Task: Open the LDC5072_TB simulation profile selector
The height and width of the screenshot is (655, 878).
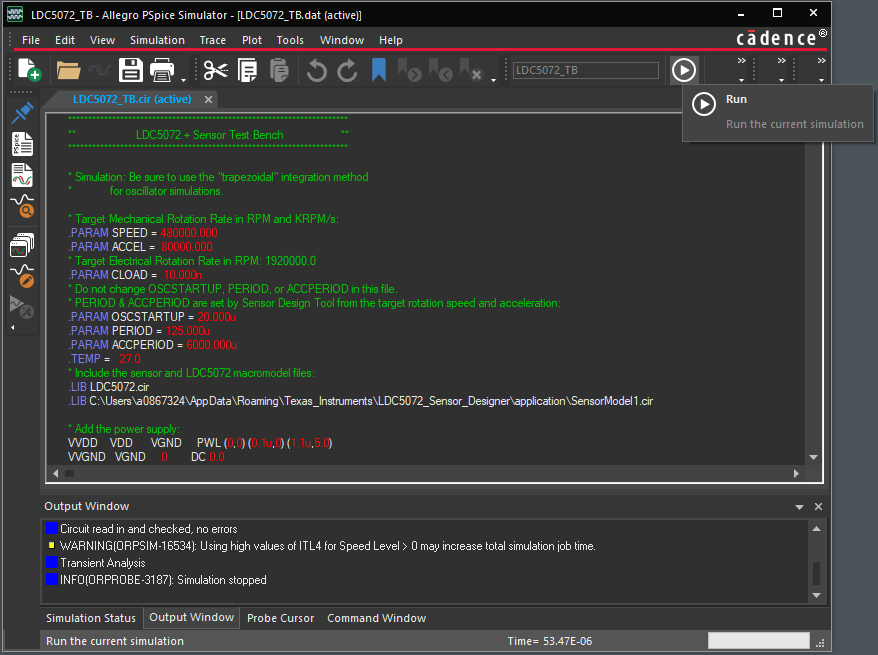Action: tap(585, 71)
